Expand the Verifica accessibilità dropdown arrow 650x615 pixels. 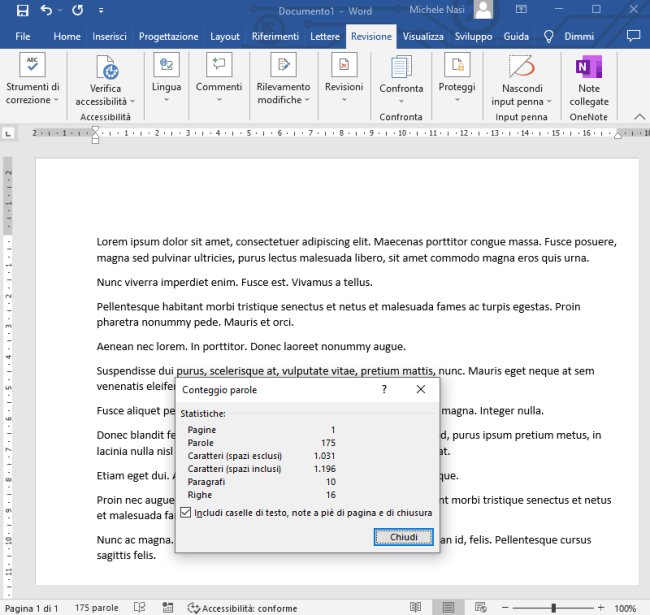click(x=133, y=101)
